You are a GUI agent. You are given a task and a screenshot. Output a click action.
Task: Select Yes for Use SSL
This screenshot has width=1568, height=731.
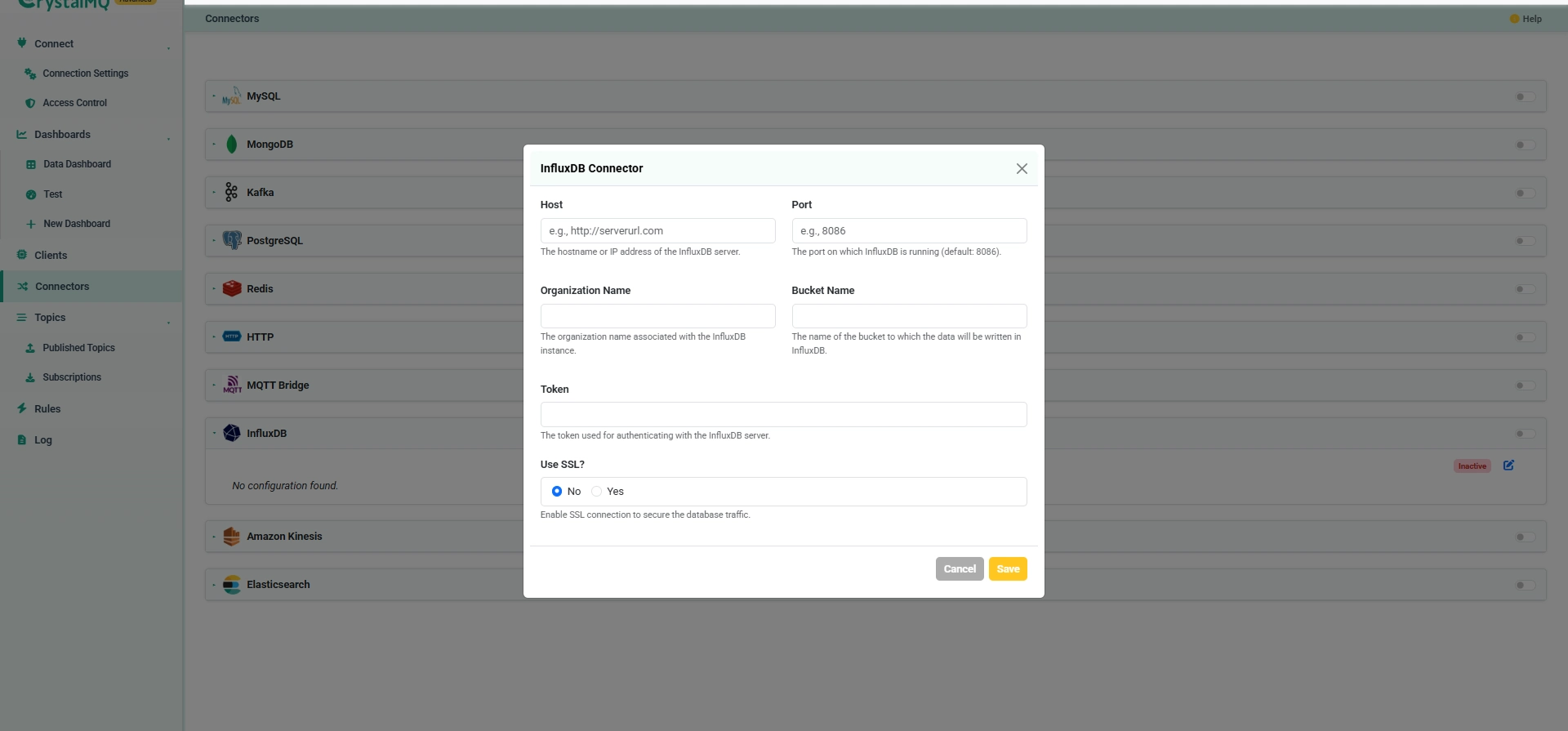597,492
